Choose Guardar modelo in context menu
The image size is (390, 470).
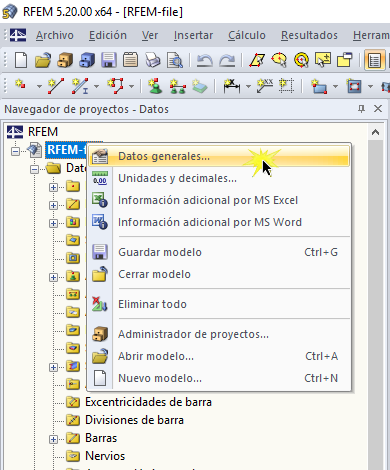219,252
